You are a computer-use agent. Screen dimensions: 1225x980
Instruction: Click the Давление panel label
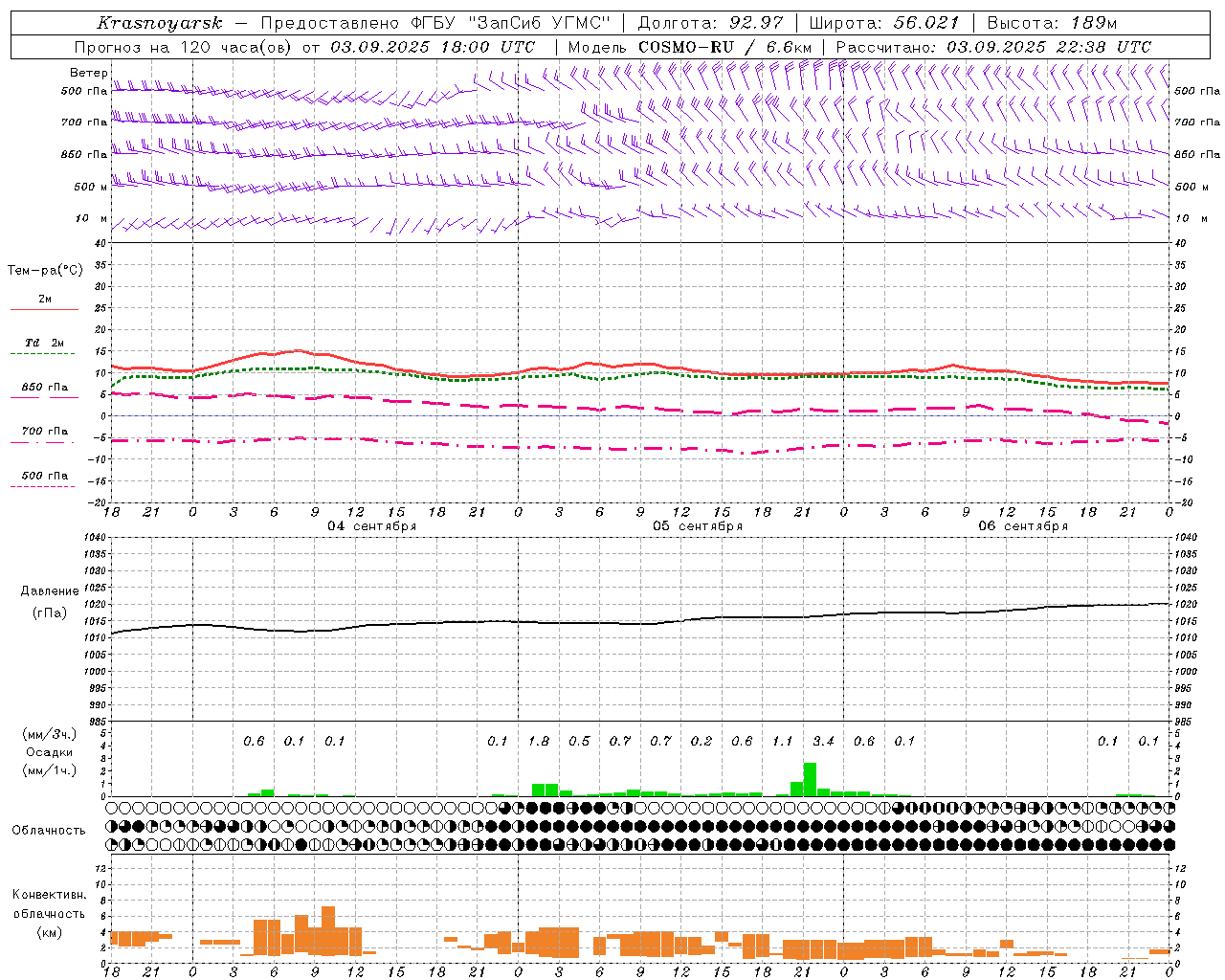(50, 591)
